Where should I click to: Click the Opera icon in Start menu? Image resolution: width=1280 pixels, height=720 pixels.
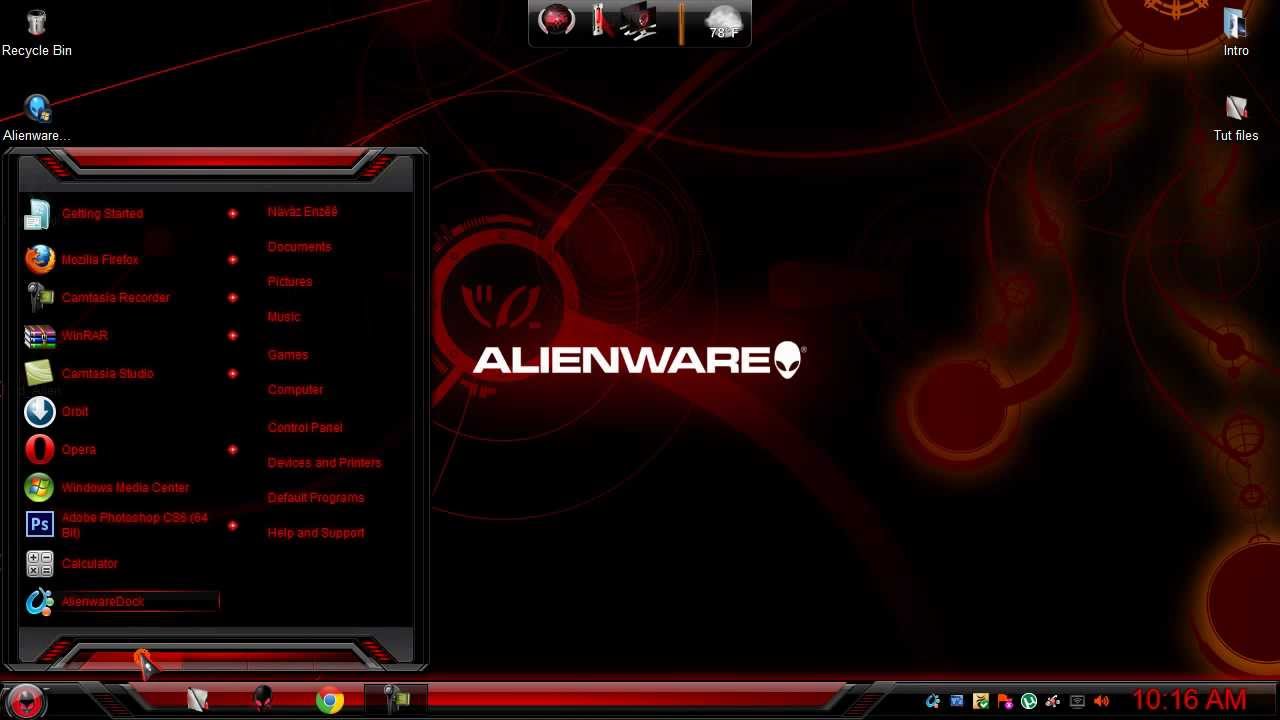[39, 449]
